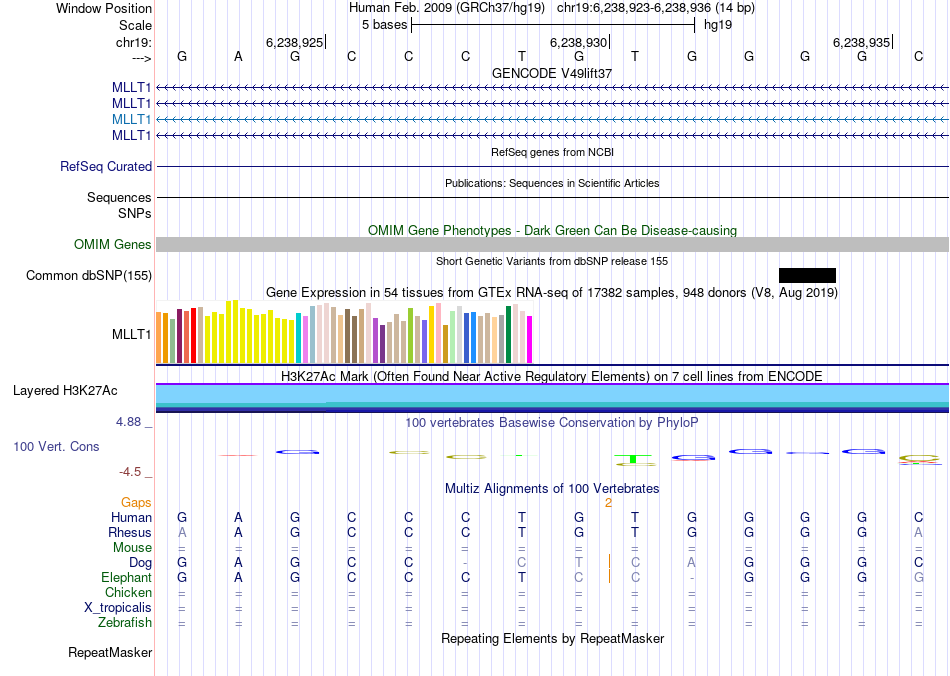Click the green bar in PhyloP conservation track
Screen dimensions: 950x676
click(633, 460)
